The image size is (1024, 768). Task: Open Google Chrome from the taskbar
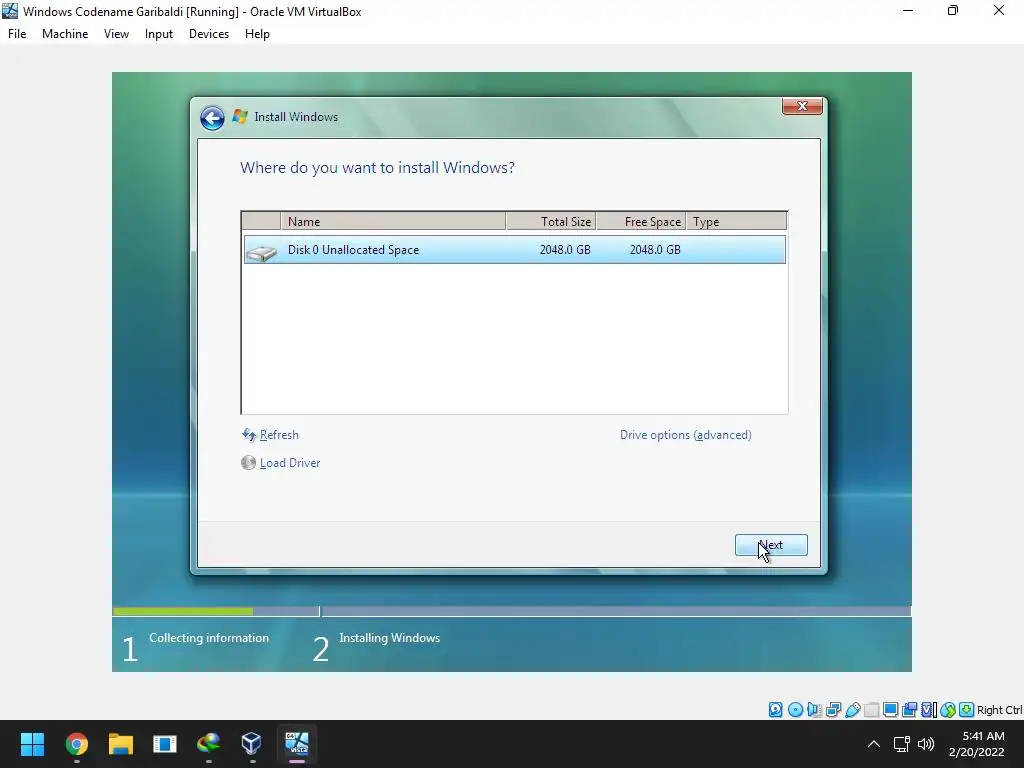76,744
